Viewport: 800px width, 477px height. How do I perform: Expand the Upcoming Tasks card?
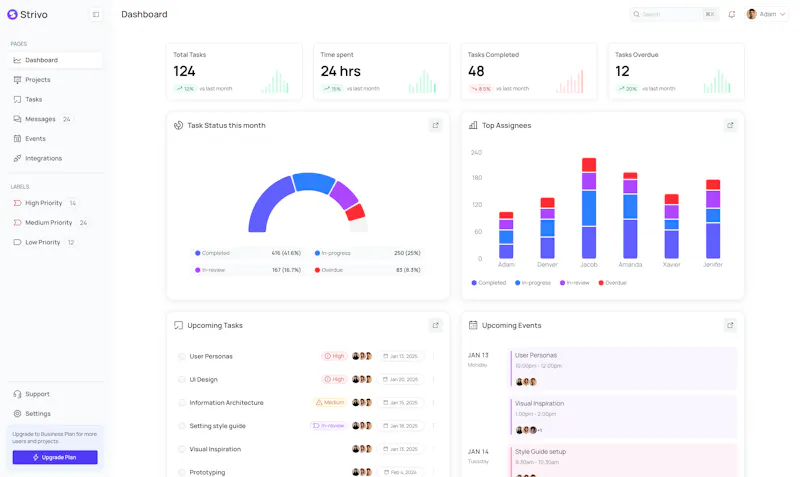coord(436,325)
